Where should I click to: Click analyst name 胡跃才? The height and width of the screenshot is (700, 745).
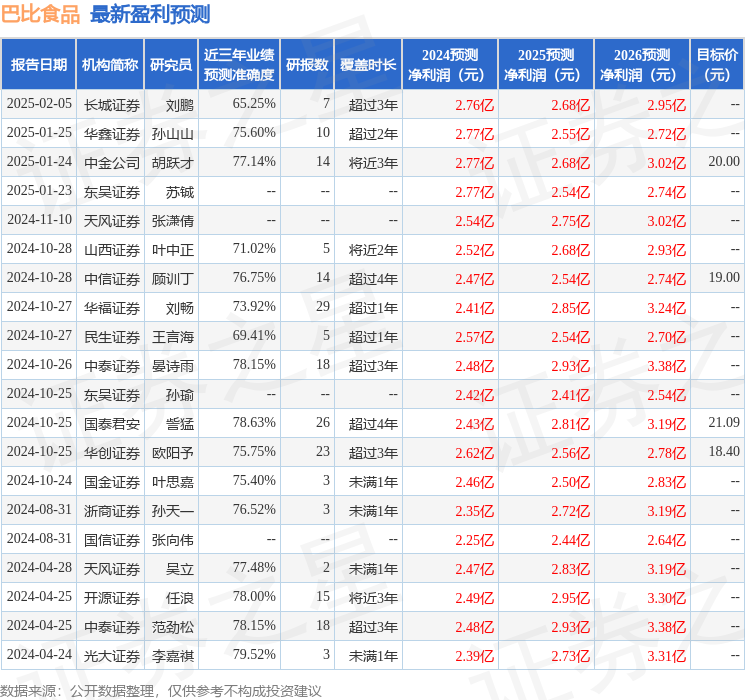173,162
